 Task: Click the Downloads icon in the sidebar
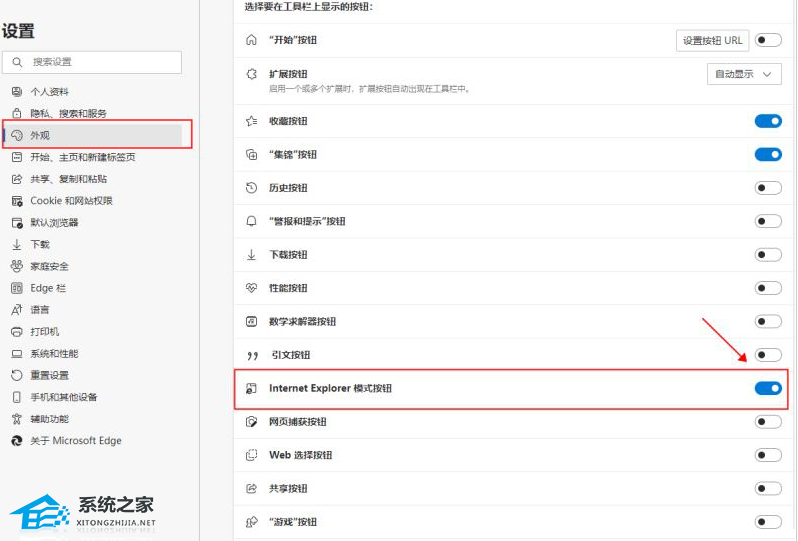point(16,244)
